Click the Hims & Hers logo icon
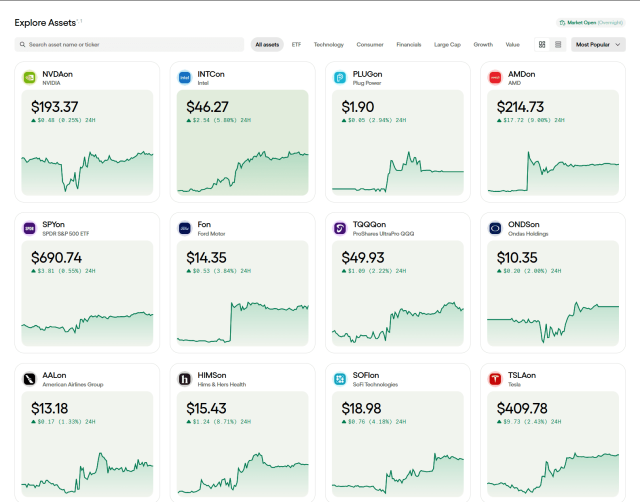Screen dimensions: 640x502 pos(184,379)
